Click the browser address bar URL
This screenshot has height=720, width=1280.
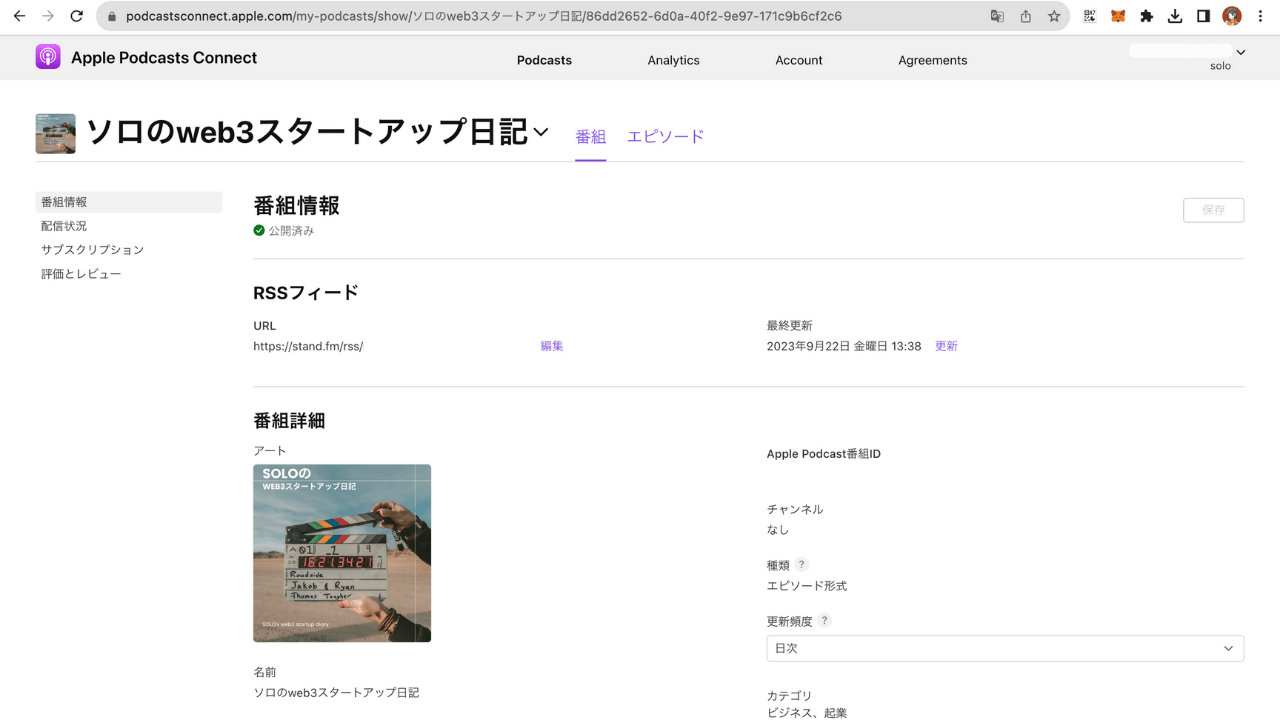484,17
